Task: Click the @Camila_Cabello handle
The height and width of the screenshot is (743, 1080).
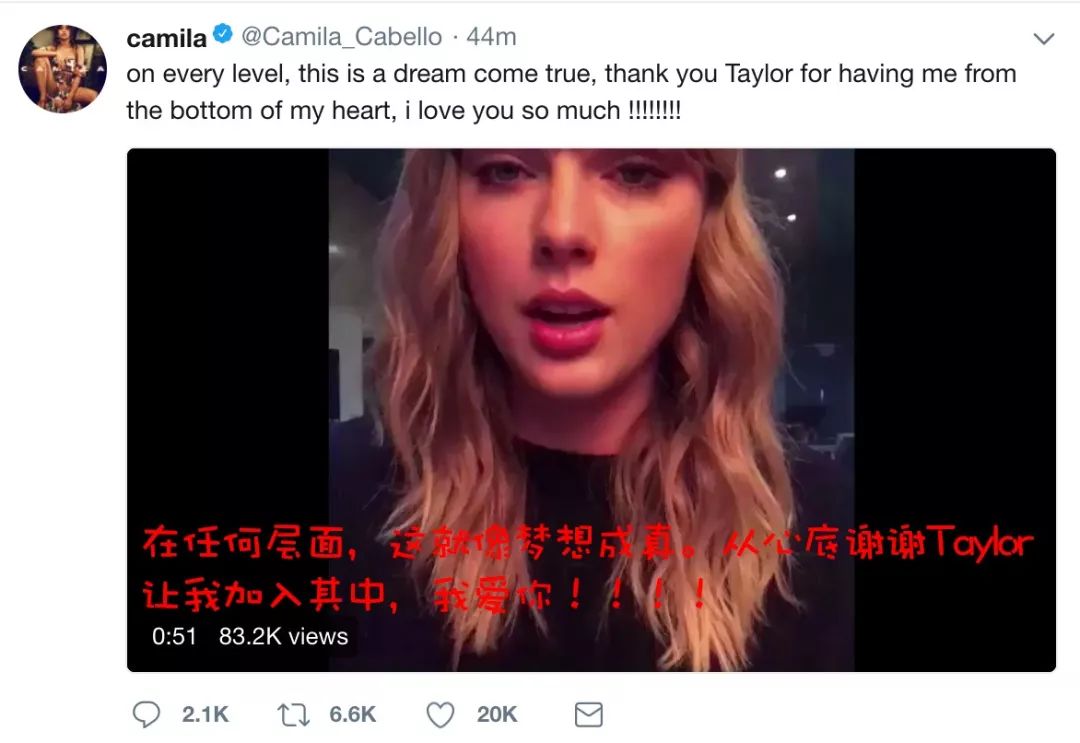Action: pyautogui.click(x=342, y=36)
